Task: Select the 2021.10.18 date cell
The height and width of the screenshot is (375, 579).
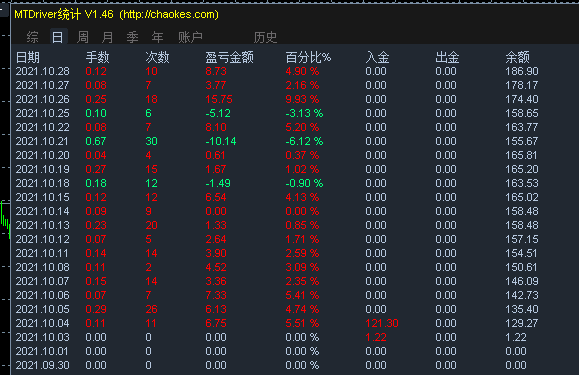Action: 42,183
